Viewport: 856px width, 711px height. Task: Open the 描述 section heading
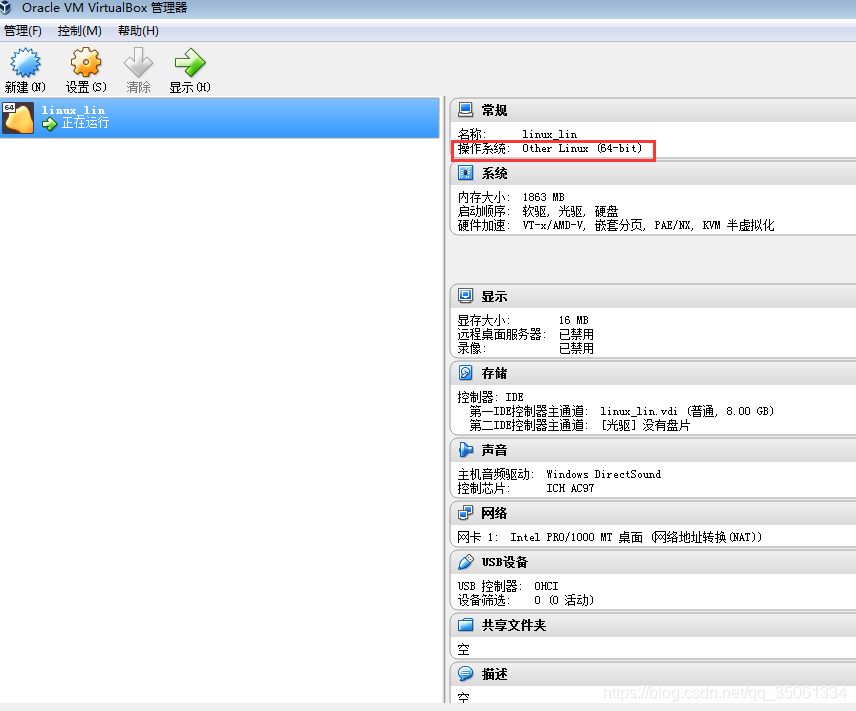point(494,674)
